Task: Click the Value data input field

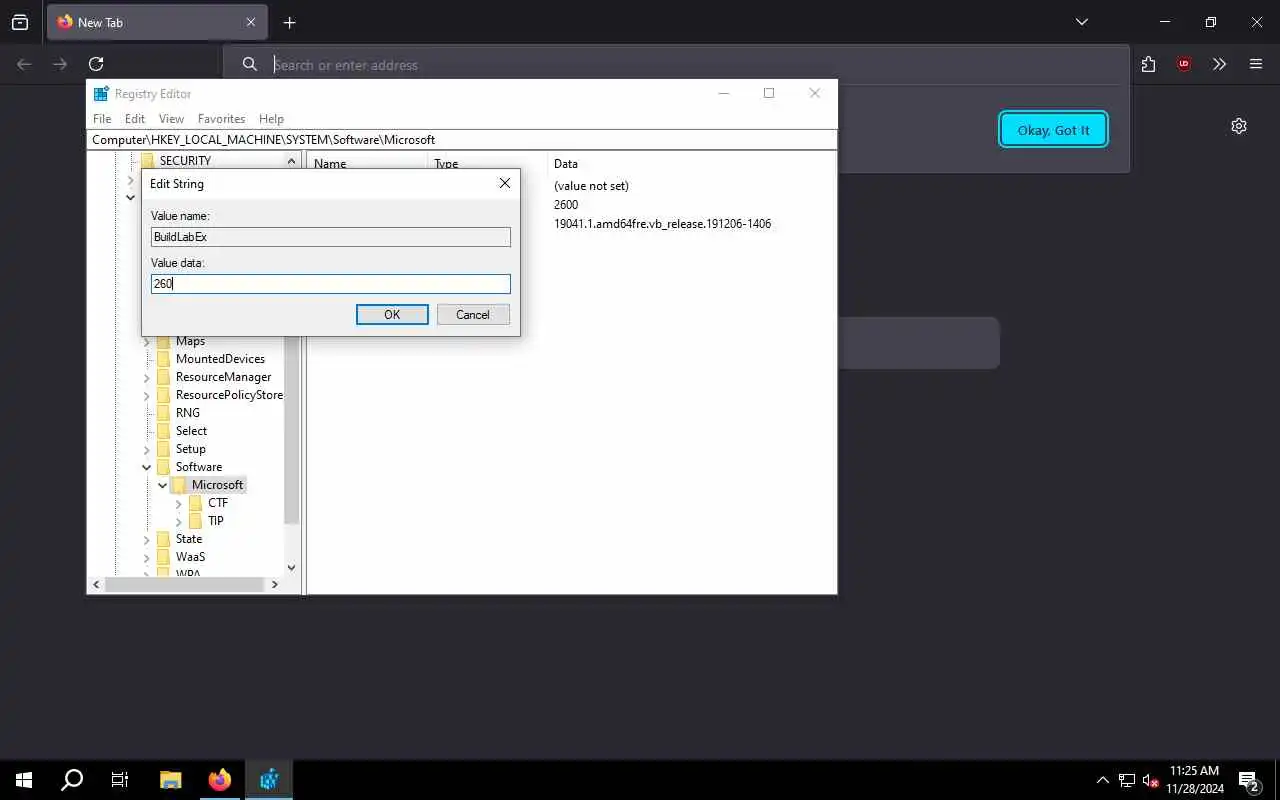Action: click(331, 284)
